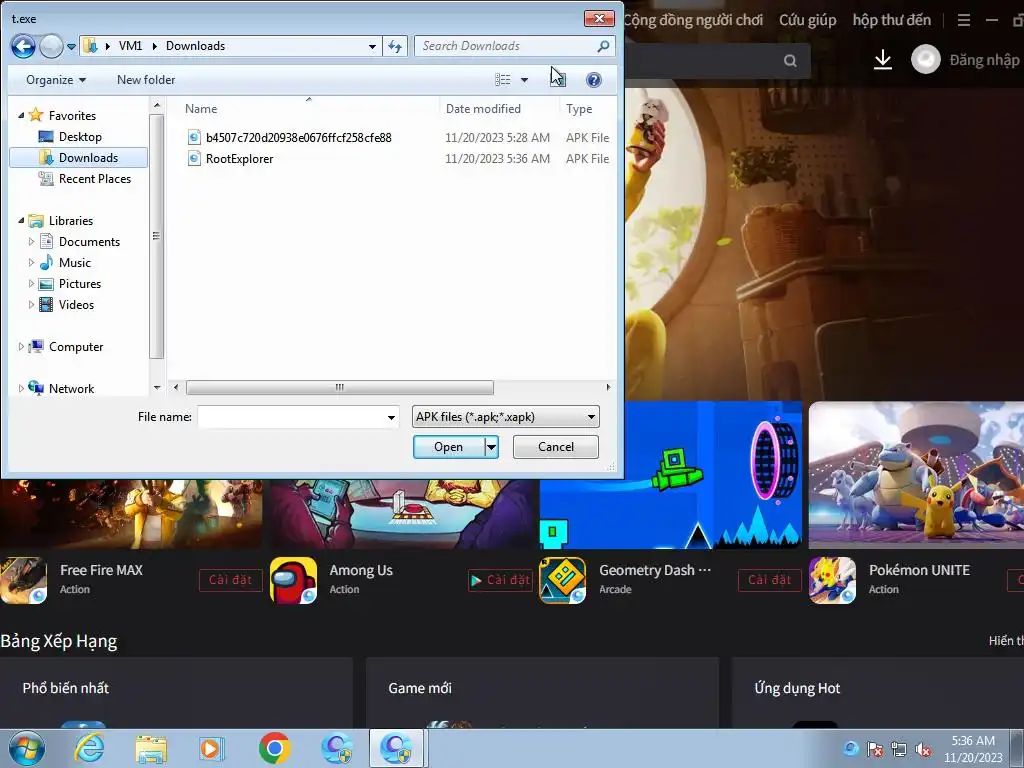Open the hamburger menu icon in emulator
The width and height of the screenshot is (1024, 768).
point(964,20)
